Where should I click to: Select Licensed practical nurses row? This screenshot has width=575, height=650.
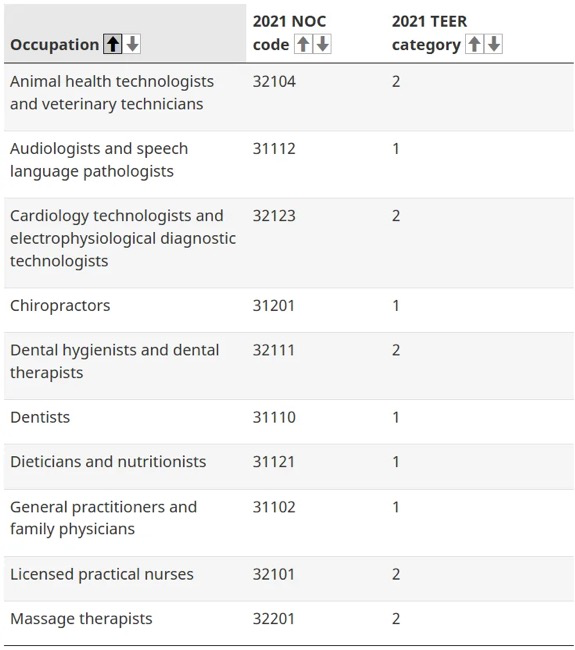point(289,579)
